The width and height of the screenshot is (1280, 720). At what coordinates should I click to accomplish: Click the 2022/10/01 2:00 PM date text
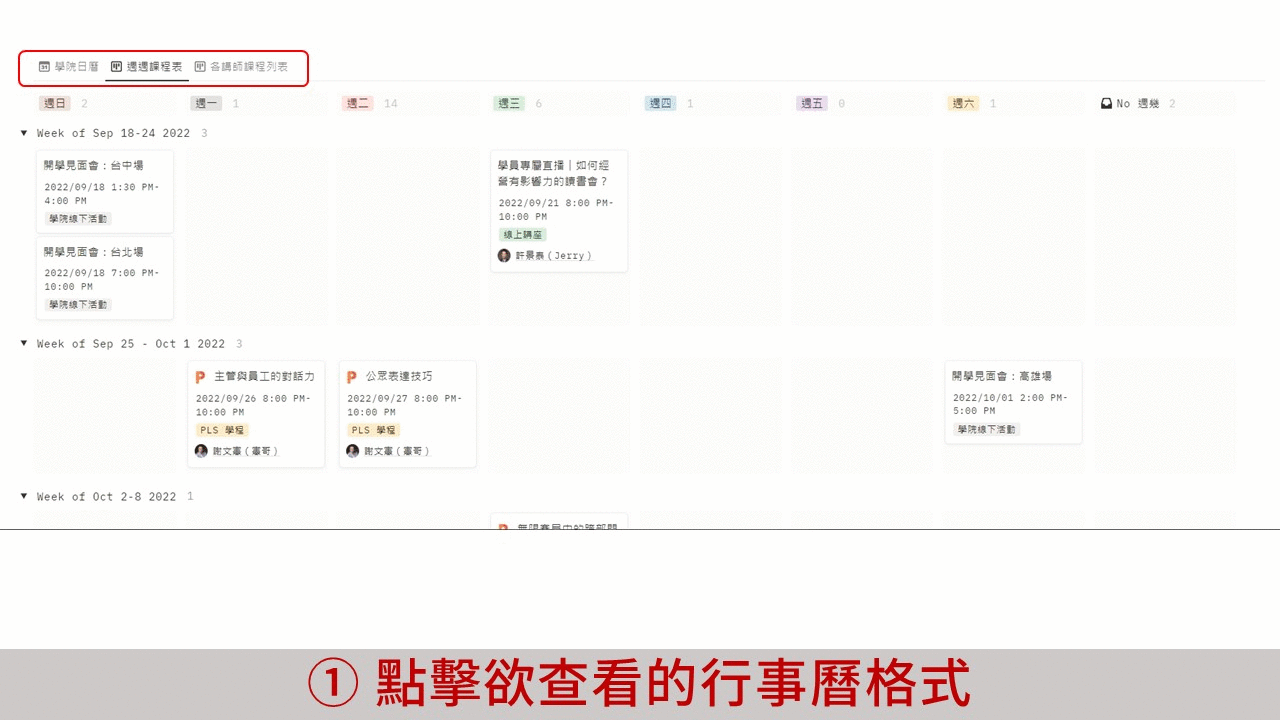coord(1011,404)
